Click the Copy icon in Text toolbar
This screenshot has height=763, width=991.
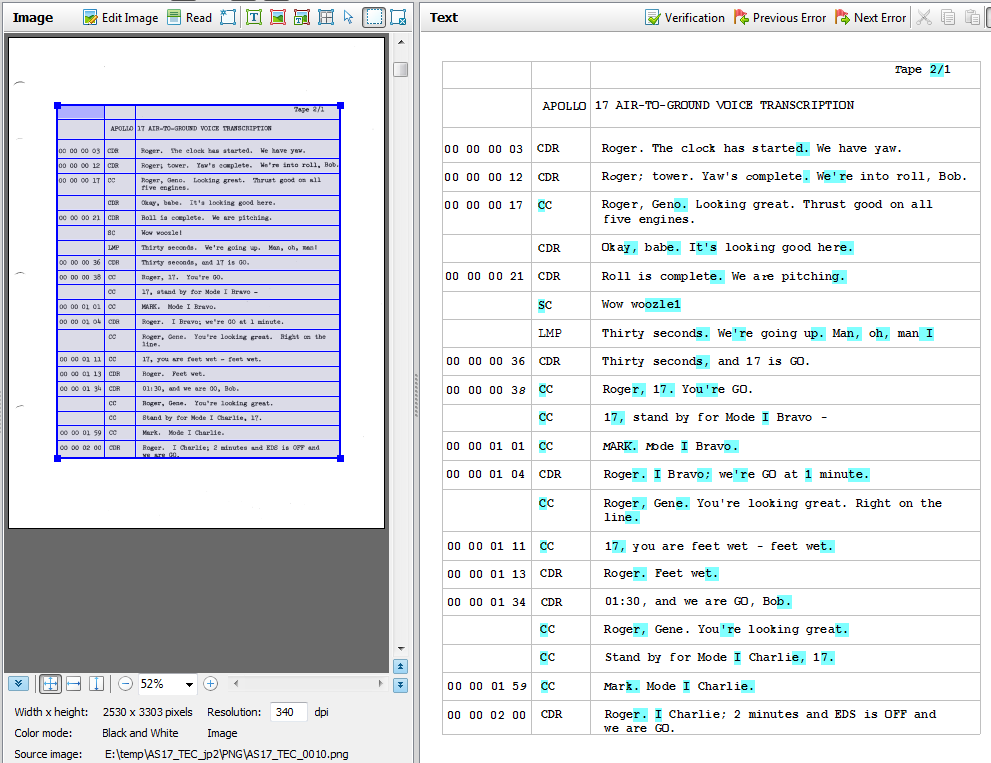coord(948,18)
